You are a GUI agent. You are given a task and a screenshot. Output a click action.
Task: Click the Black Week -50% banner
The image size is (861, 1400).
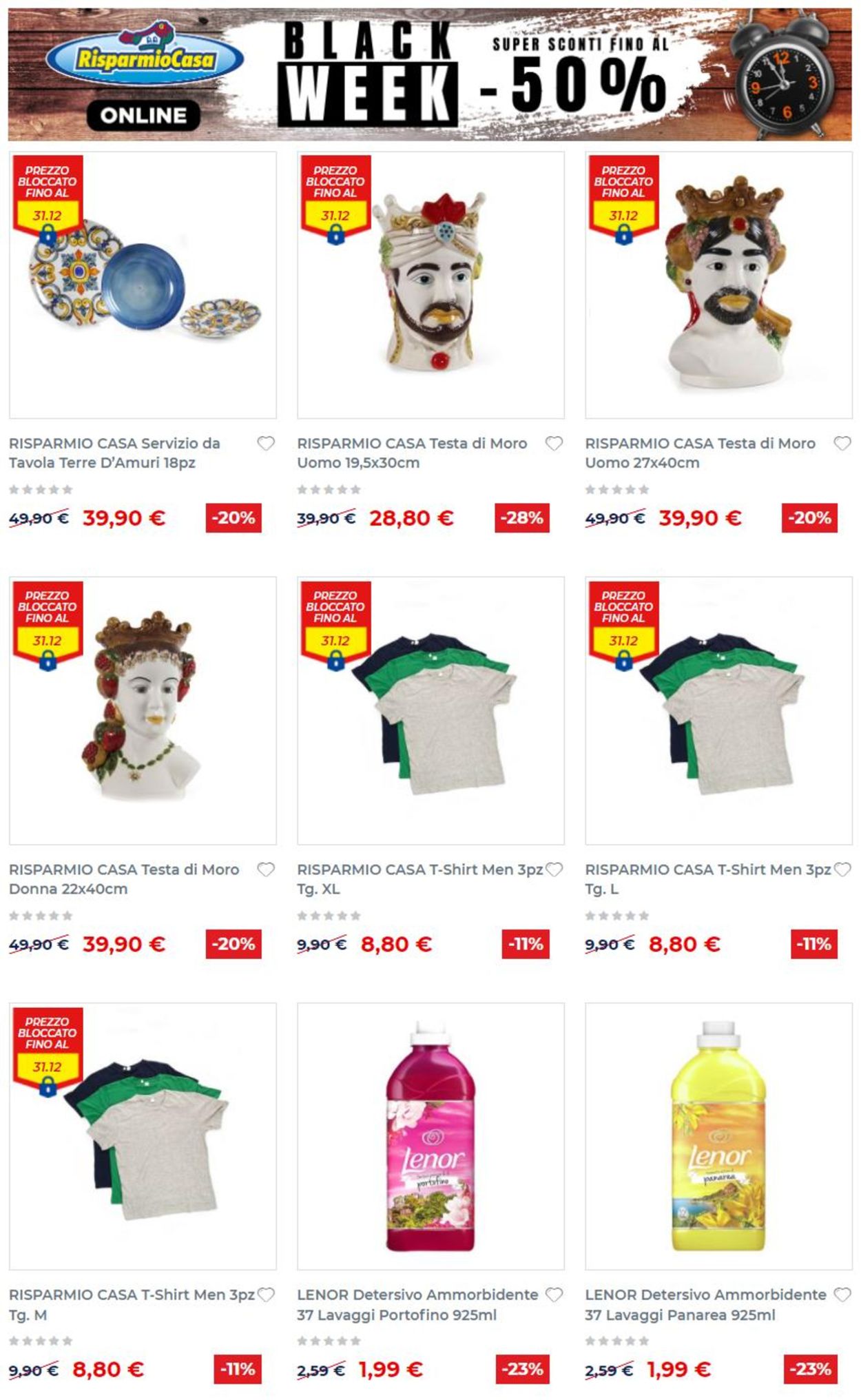pyautogui.click(x=430, y=74)
